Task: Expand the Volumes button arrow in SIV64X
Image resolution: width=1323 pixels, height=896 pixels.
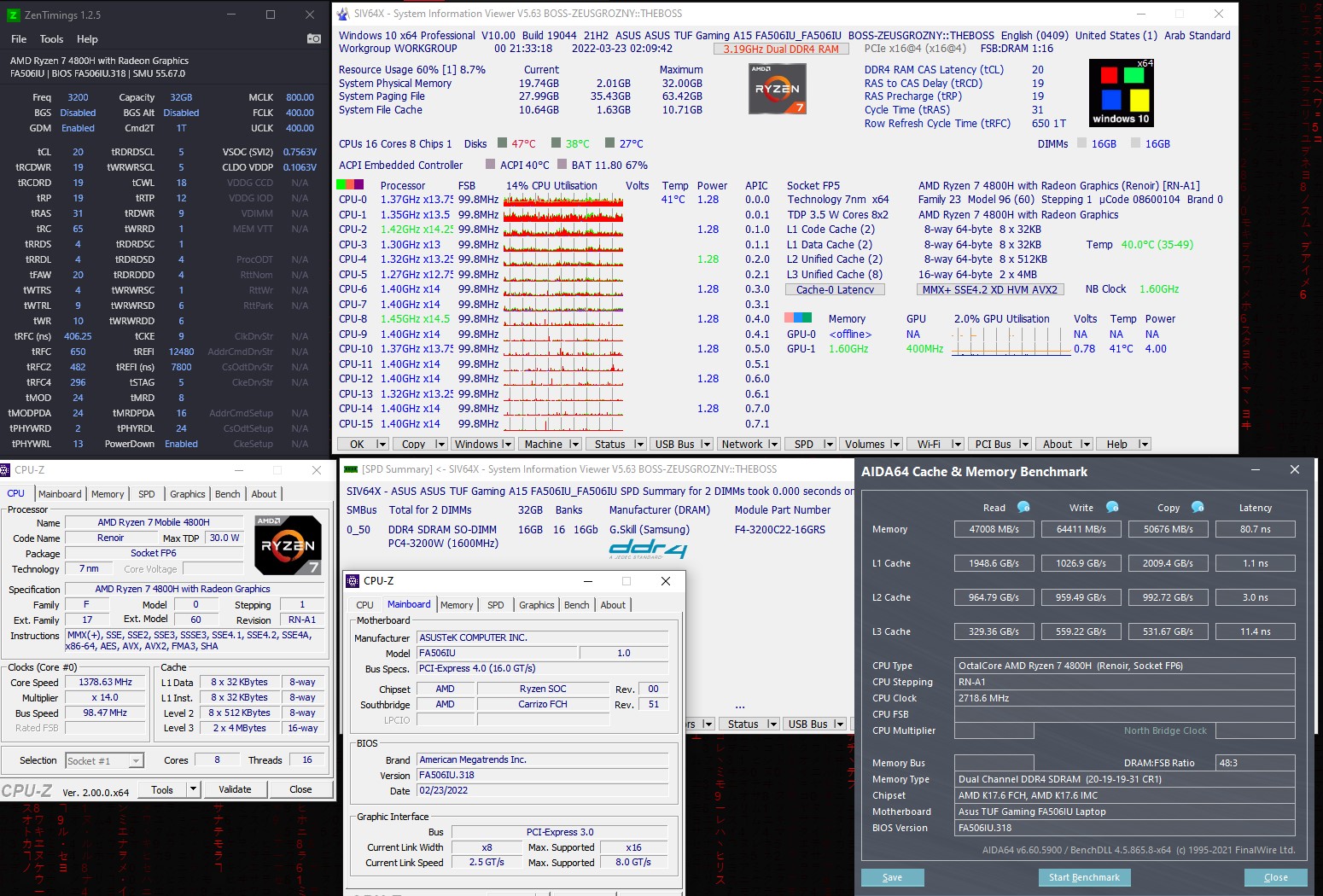Action: 895,444
